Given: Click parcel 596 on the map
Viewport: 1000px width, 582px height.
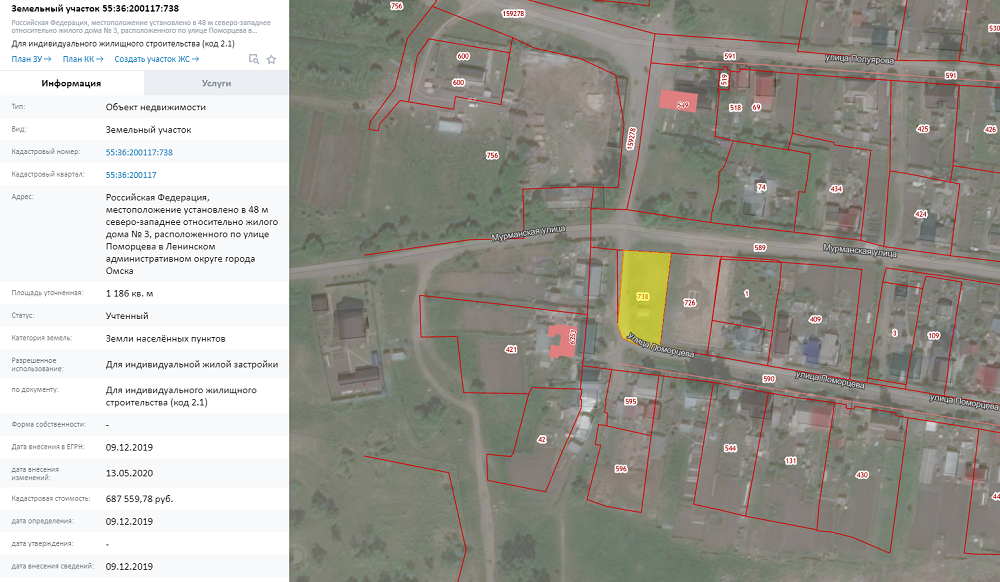Looking at the screenshot, I should click(x=620, y=468).
